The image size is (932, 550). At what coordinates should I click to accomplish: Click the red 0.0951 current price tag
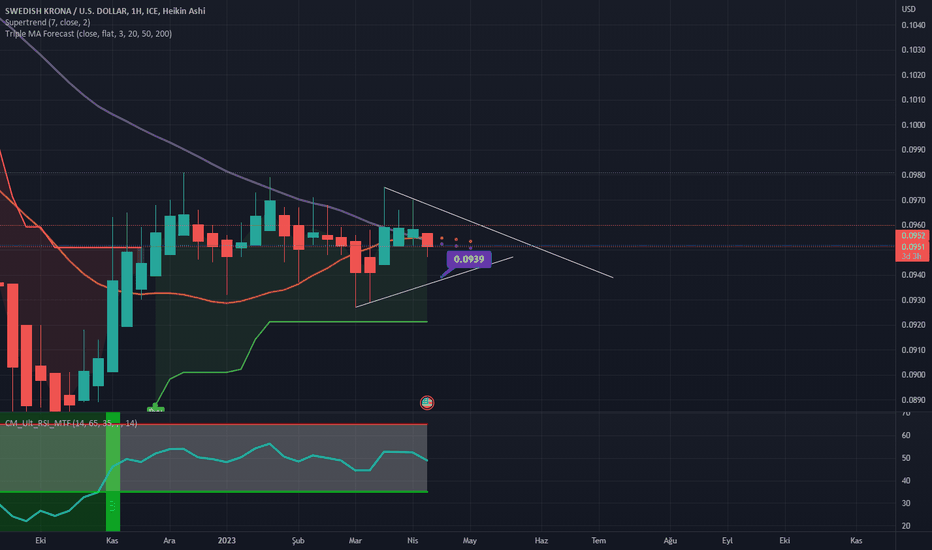(912, 247)
